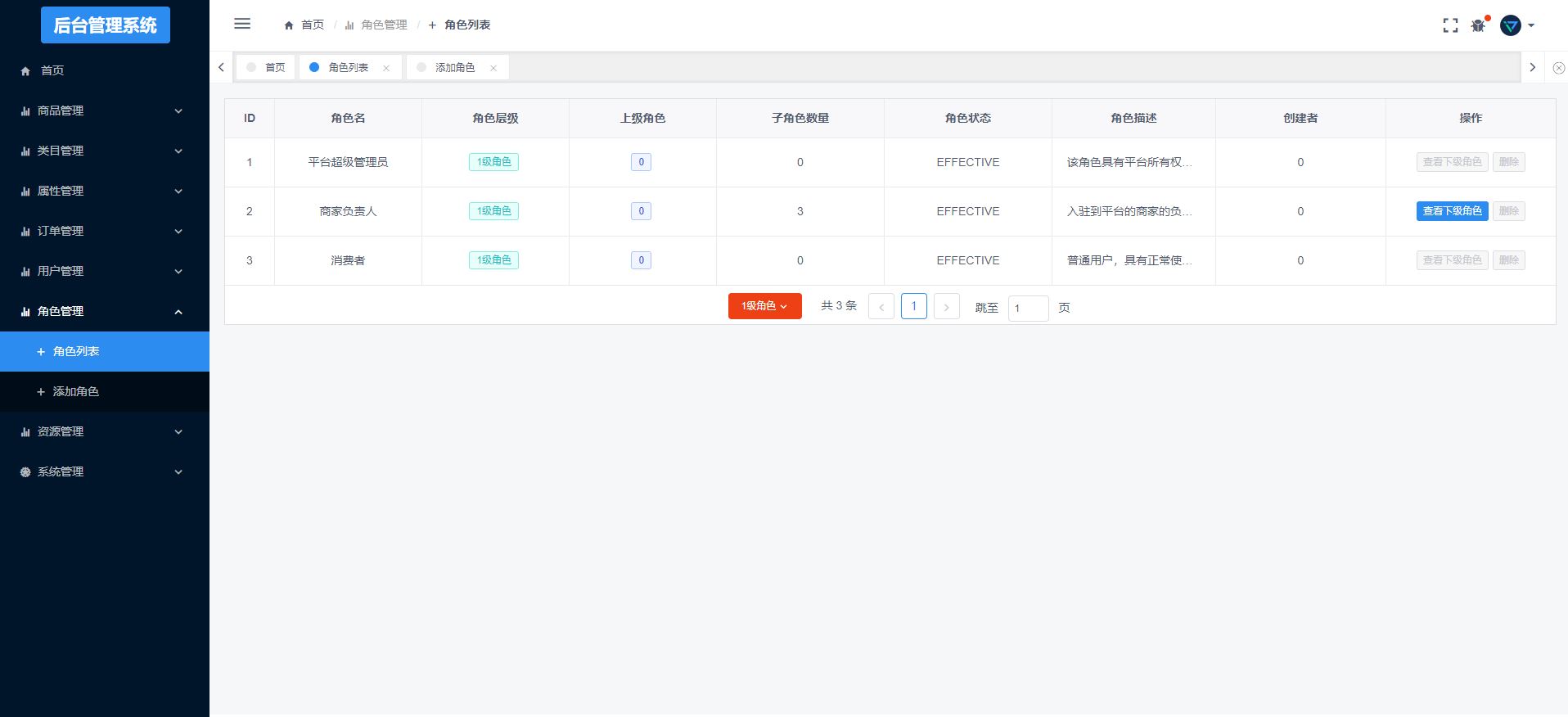The height and width of the screenshot is (717, 1568).
Task: Close the 添加角色 tab
Action: pos(493,68)
